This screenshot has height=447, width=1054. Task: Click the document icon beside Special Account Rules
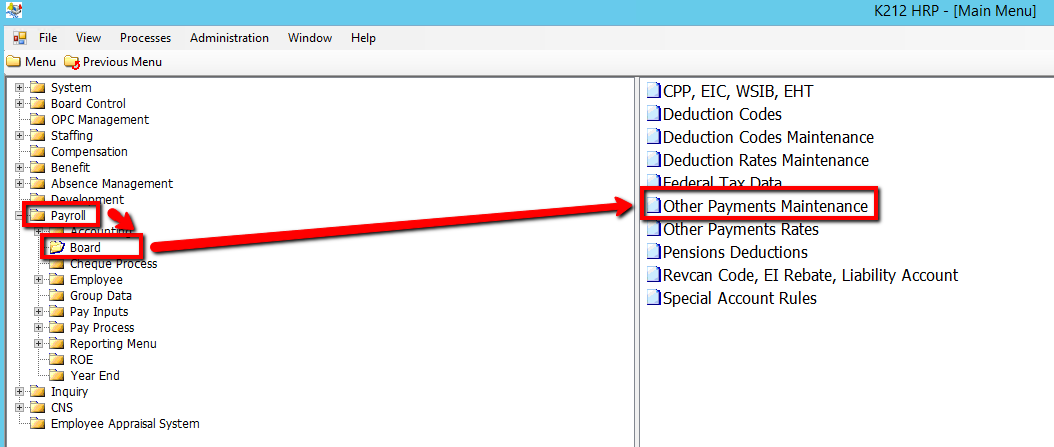tap(653, 299)
